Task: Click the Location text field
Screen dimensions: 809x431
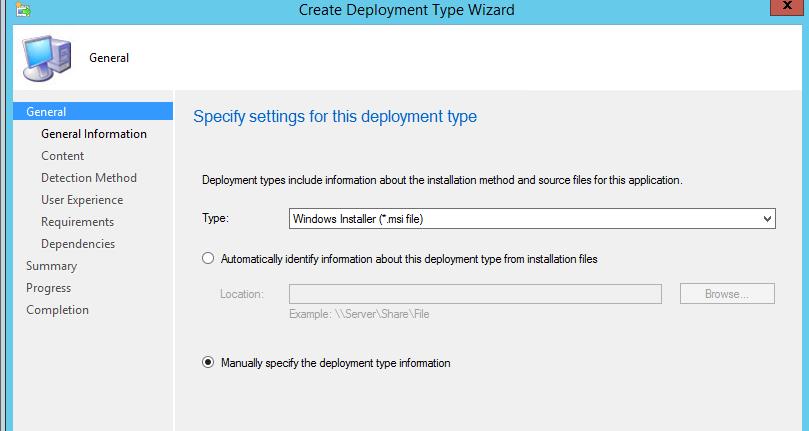Action: point(475,294)
